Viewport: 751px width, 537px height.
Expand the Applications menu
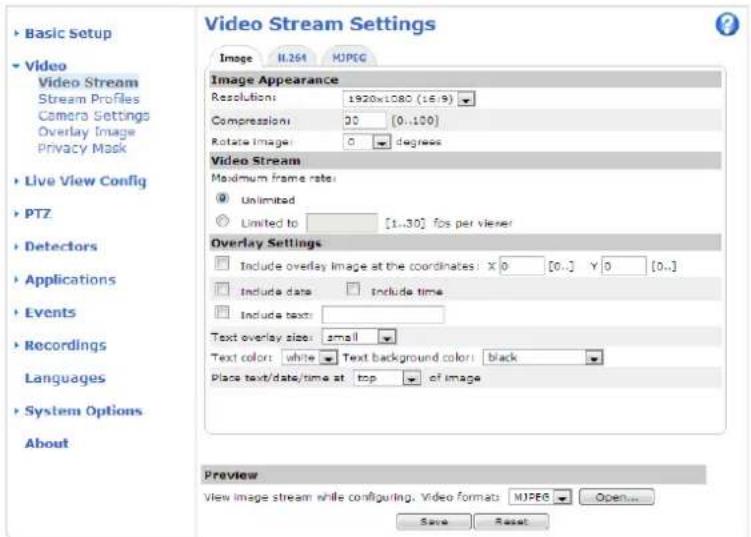tap(70, 279)
